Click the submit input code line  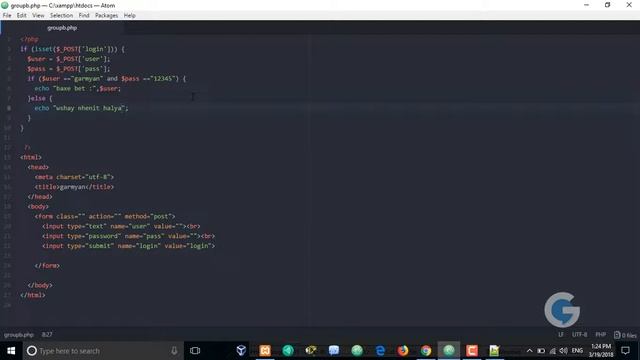tap(128, 246)
